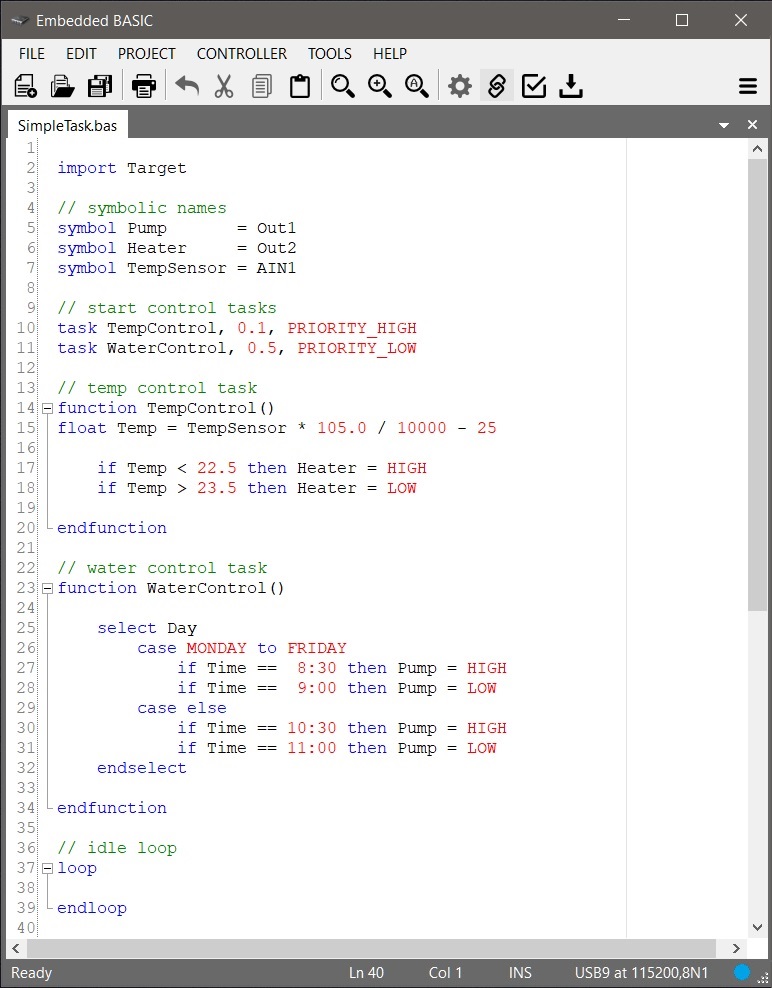Cut selection with scissors icon
The image size is (772, 988).
pos(224,86)
